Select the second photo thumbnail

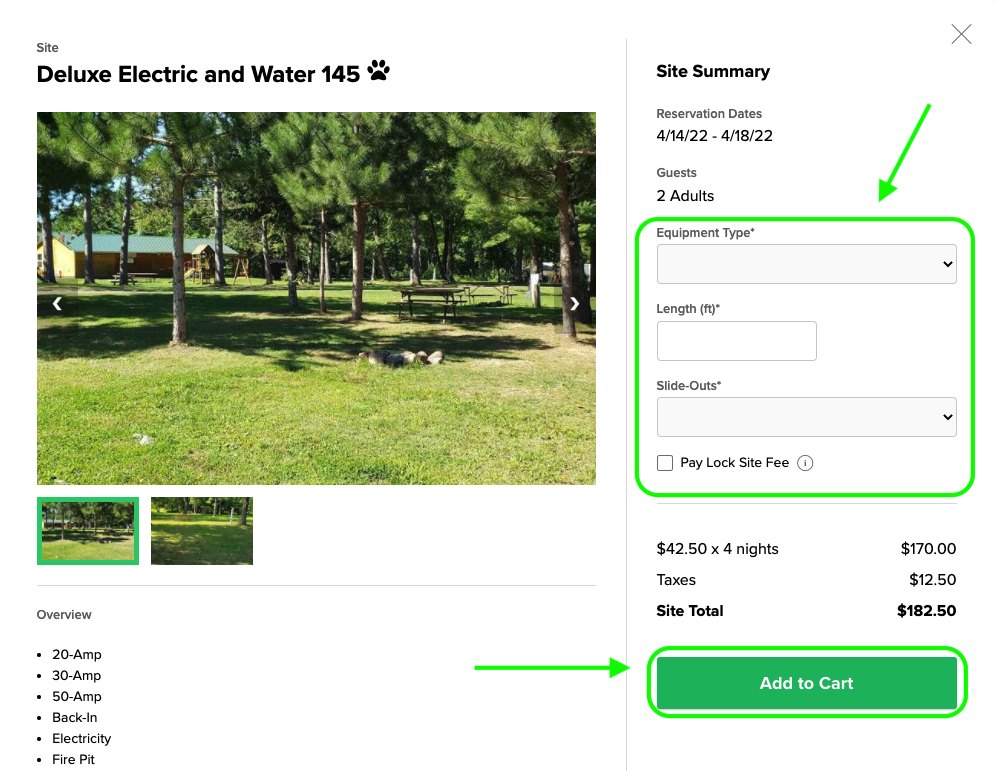(202, 531)
